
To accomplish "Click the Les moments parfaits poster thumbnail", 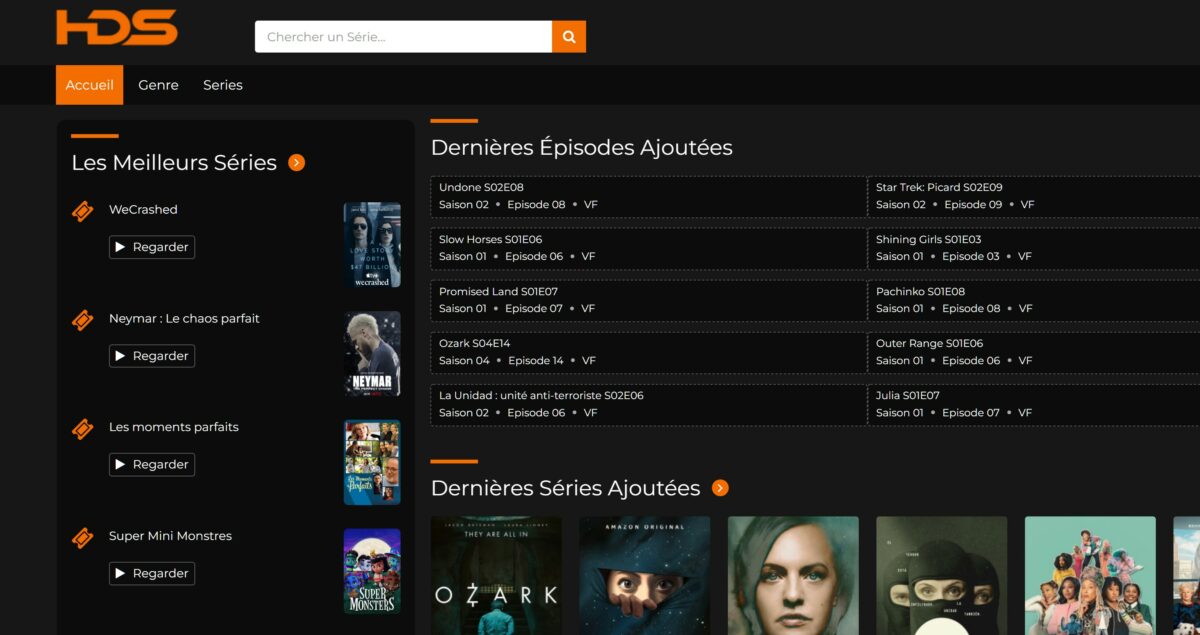I will coord(372,462).
